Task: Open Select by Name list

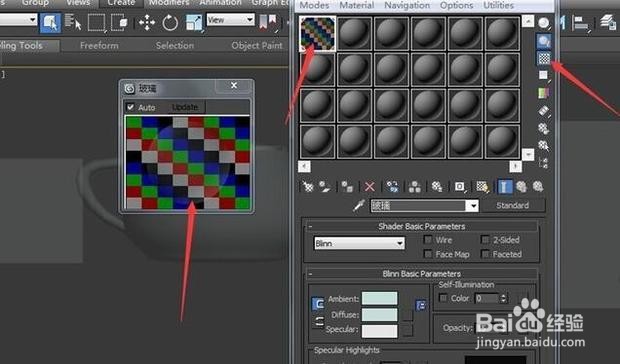Action: pos(73,23)
